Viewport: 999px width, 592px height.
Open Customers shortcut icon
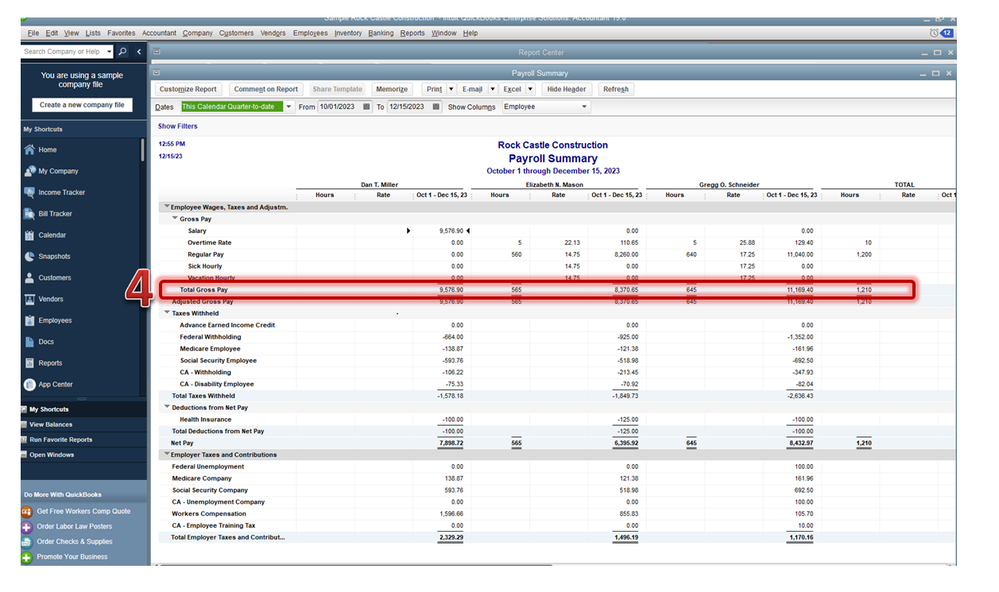[x=29, y=278]
